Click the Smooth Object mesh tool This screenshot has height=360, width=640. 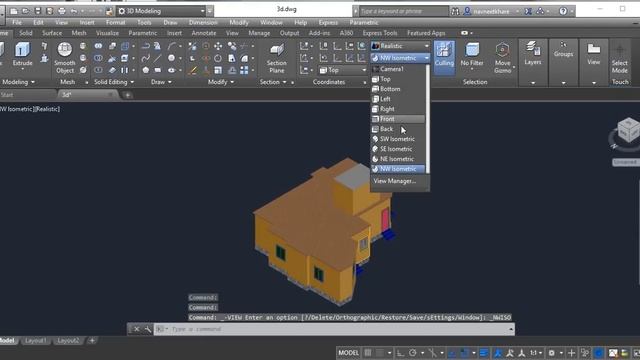tap(64, 58)
